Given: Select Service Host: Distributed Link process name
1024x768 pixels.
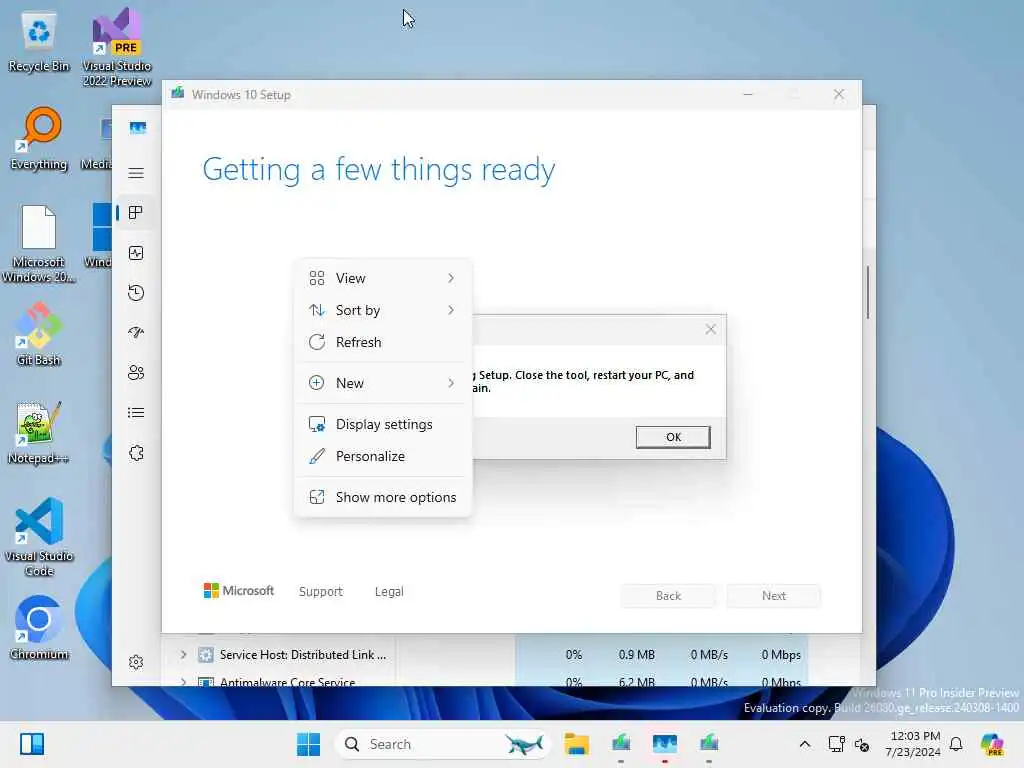Looking at the screenshot, I should (302, 654).
